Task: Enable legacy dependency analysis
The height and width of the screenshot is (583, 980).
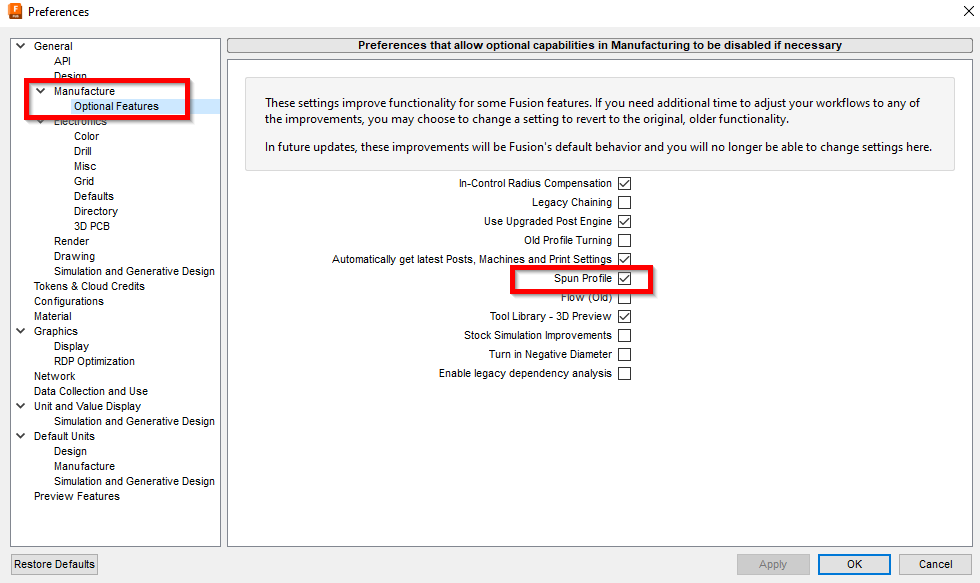Action: pyautogui.click(x=624, y=372)
